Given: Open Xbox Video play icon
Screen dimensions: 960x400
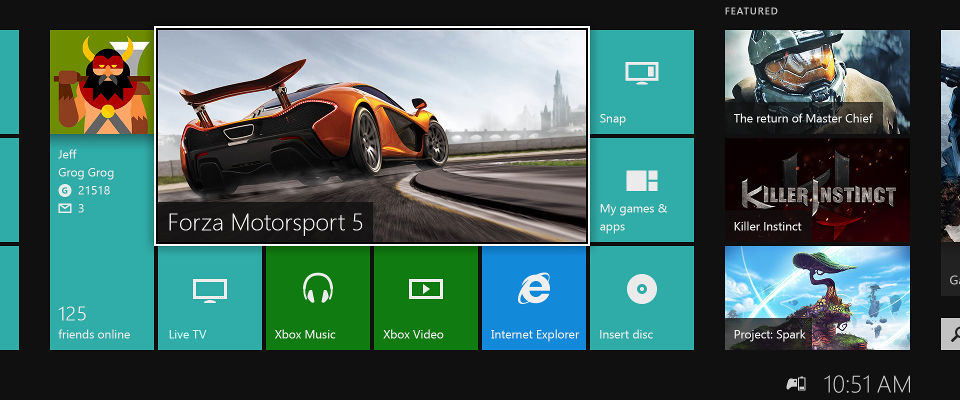Looking at the screenshot, I should [426, 289].
